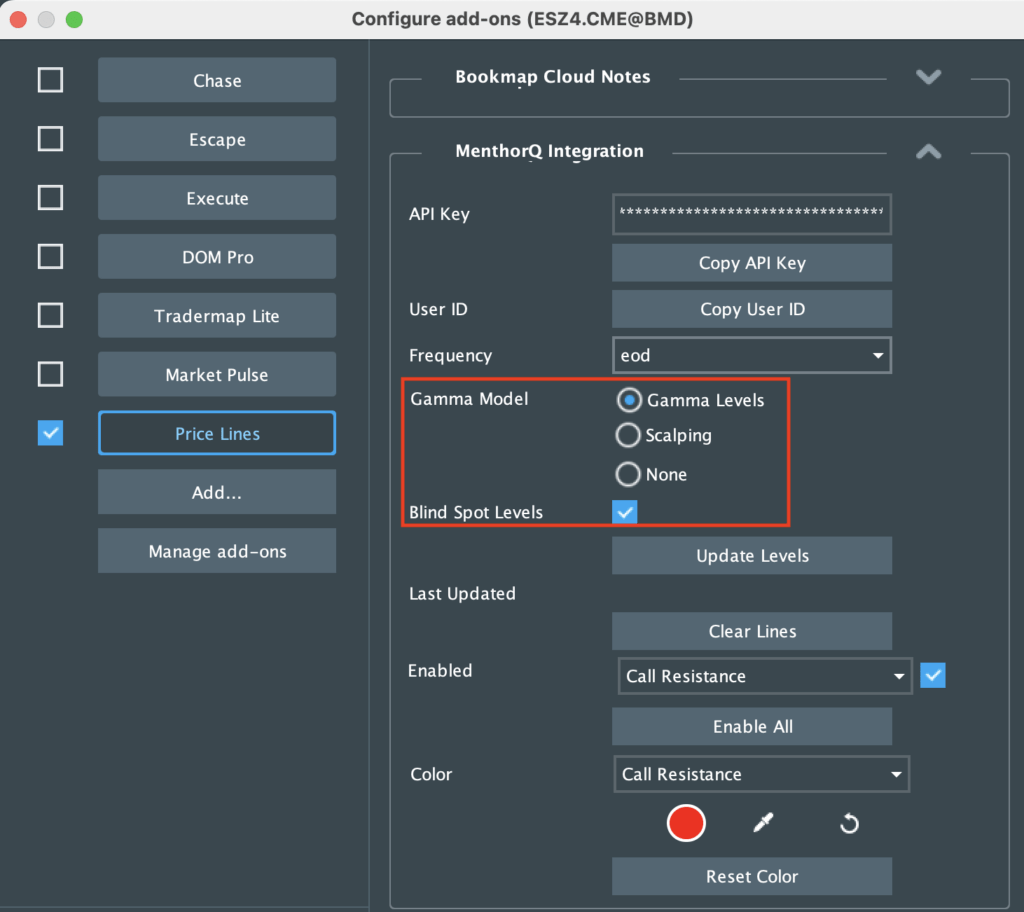The height and width of the screenshot is (912, 1024).
Task: Click the Enable All button
Action: (x=752, y=726)
